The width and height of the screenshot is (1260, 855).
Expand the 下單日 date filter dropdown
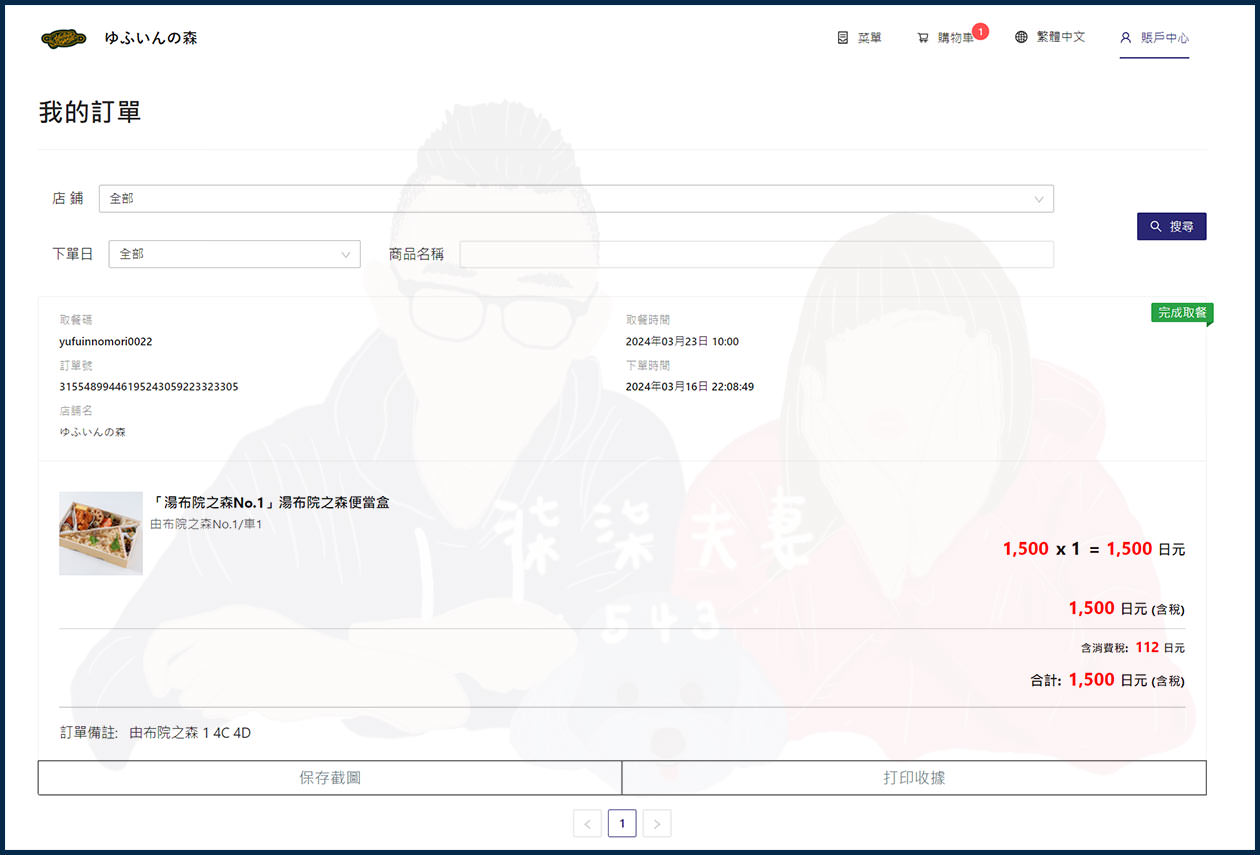(x=234, y=254)
